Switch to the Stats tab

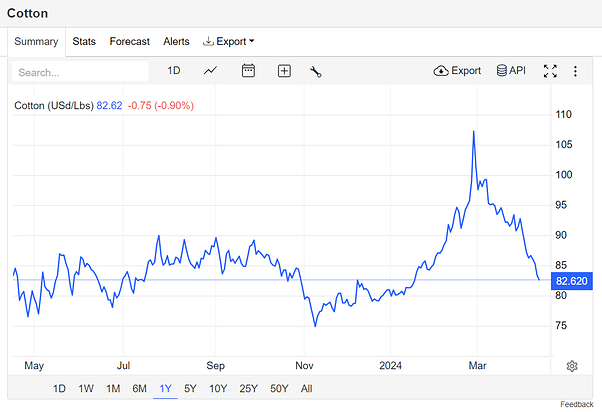pos(84,42)
